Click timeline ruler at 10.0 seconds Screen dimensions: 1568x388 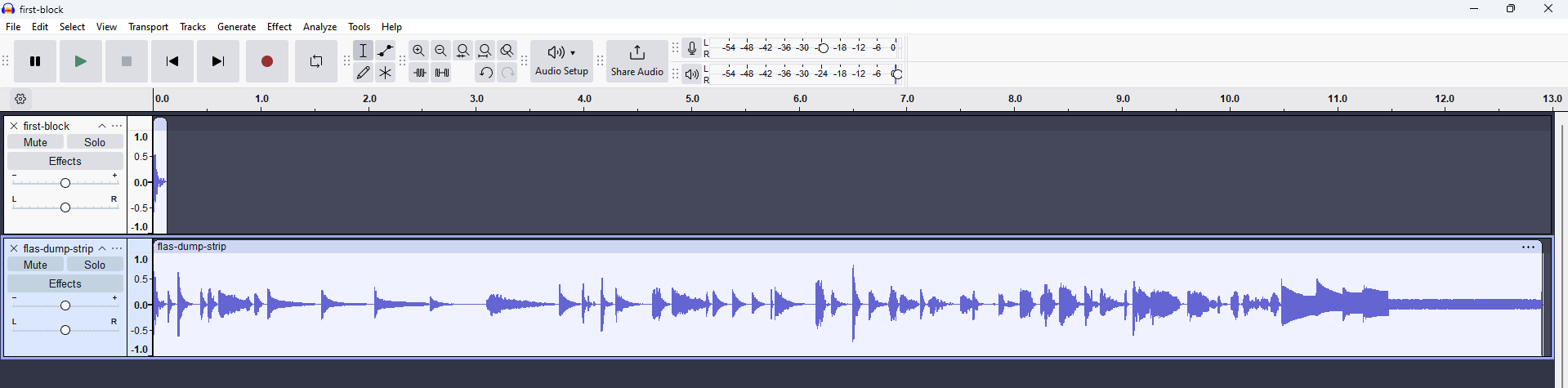click(x=1230, y=99)
